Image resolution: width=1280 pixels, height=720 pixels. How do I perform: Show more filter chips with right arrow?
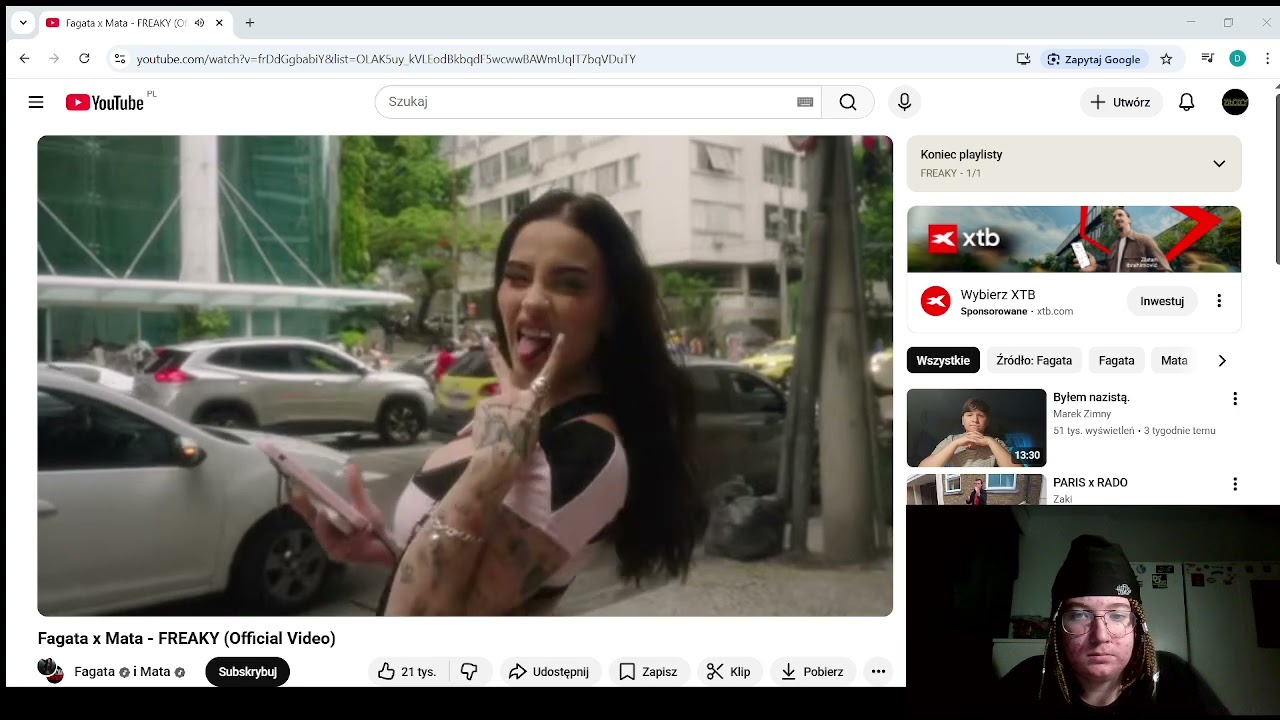pos(1222,361)
